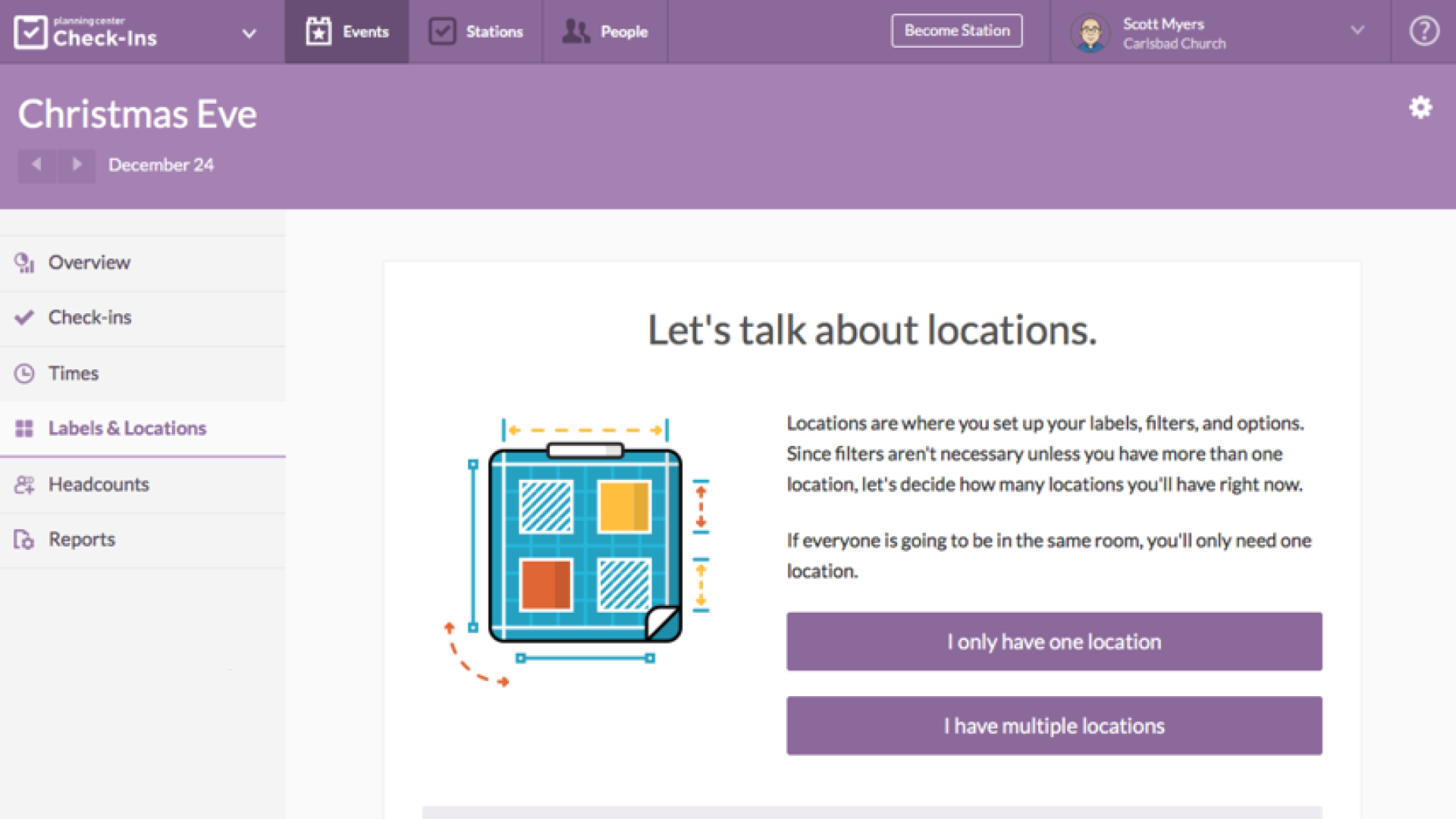The image size is (1456, 819).
Task: Open the Scott Myers account dropdown
Action: pyautogui.click(x=1357, y=31)
